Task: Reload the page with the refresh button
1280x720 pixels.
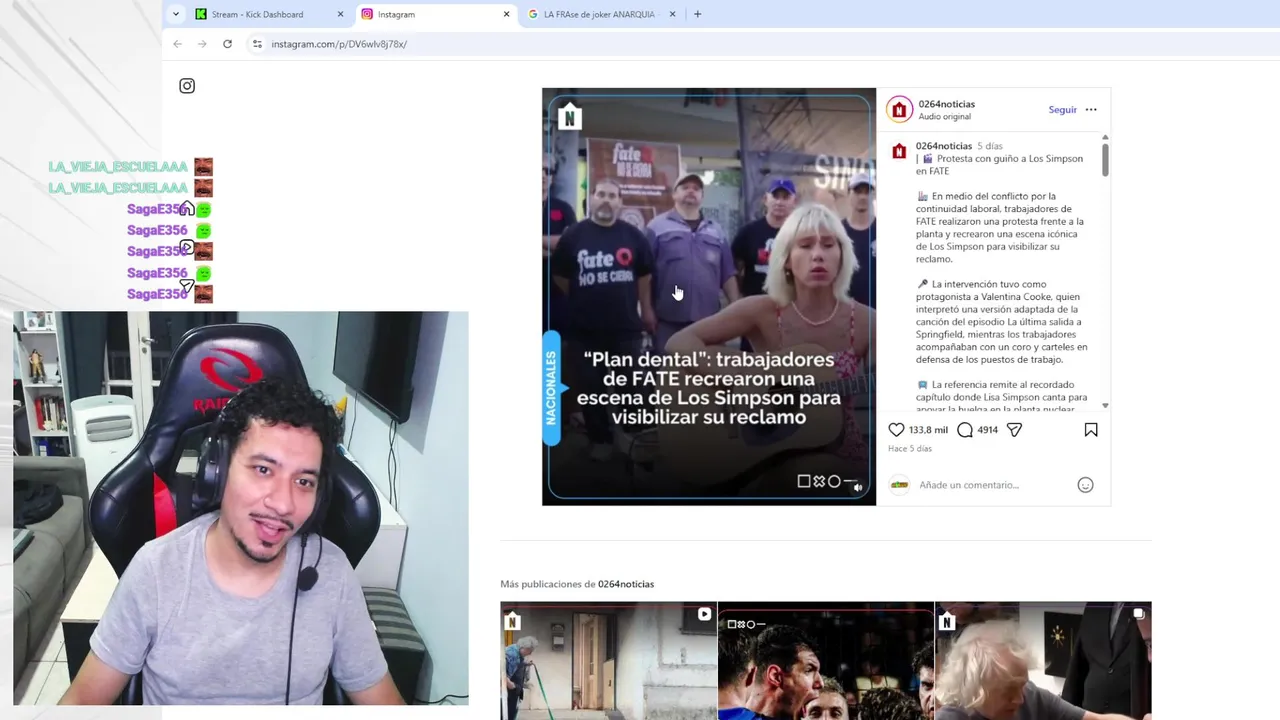Action: [x=227, y=44]
